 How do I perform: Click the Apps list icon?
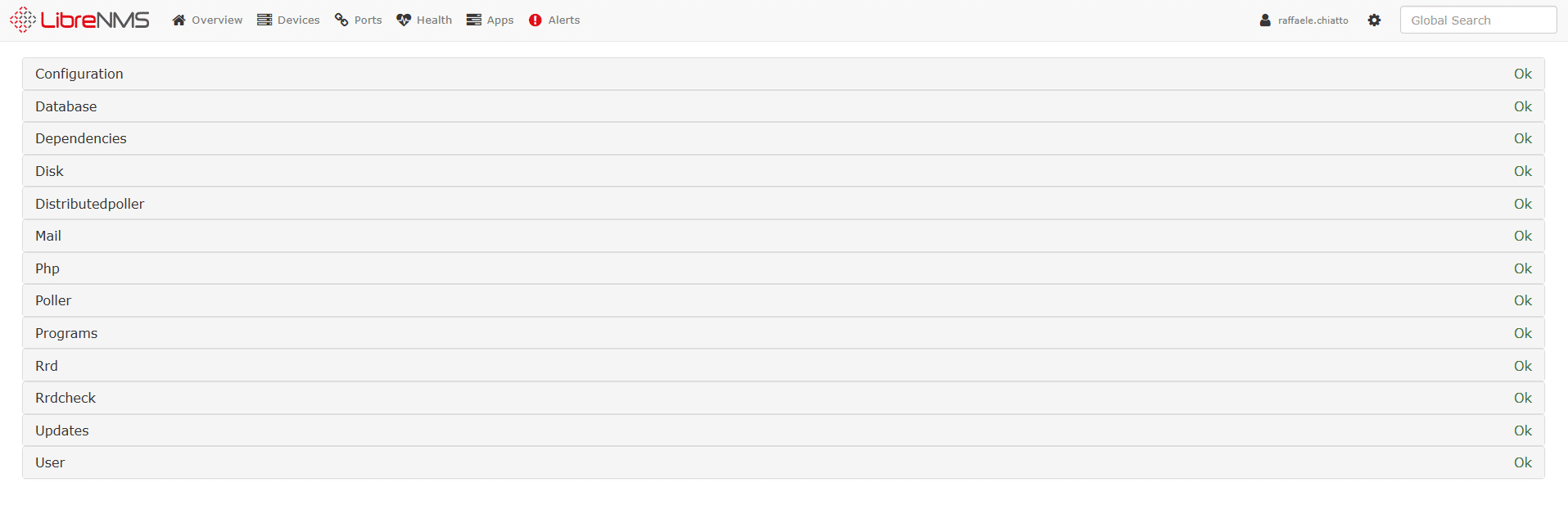[x=474, y=20]
